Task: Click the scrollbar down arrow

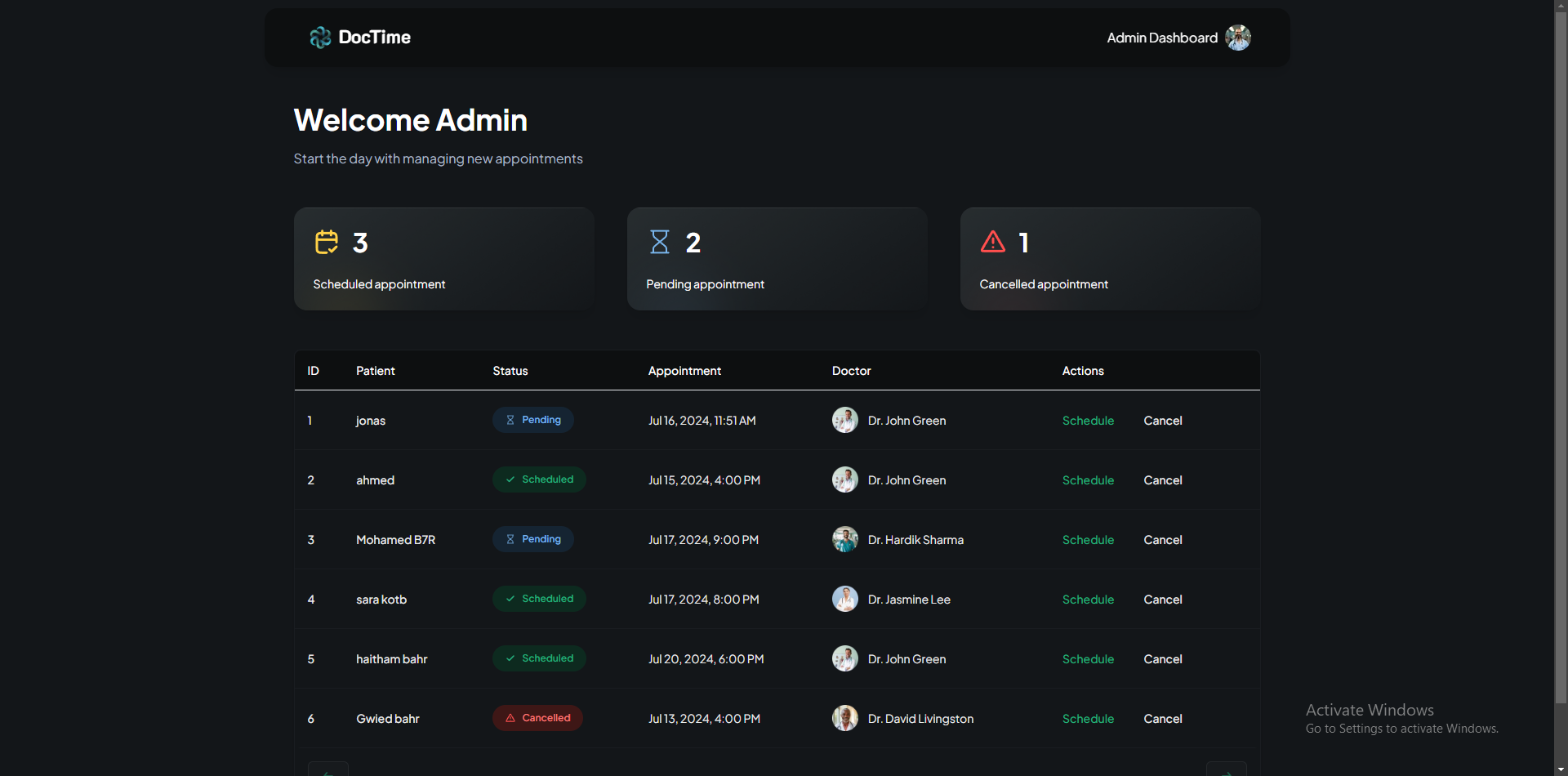Action: 1561,769
